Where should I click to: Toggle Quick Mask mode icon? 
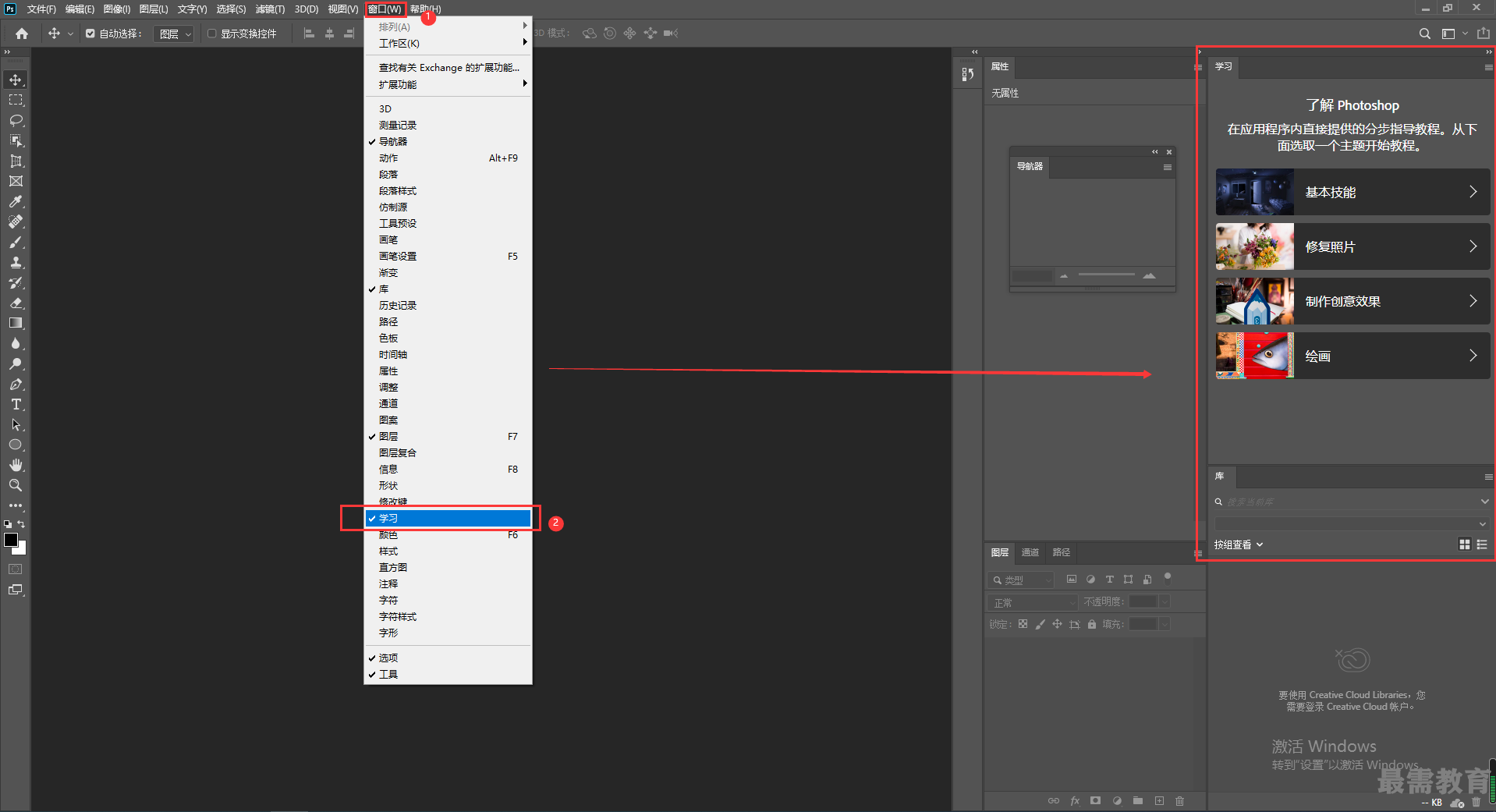pyautogui.click(x=16, y=569)
